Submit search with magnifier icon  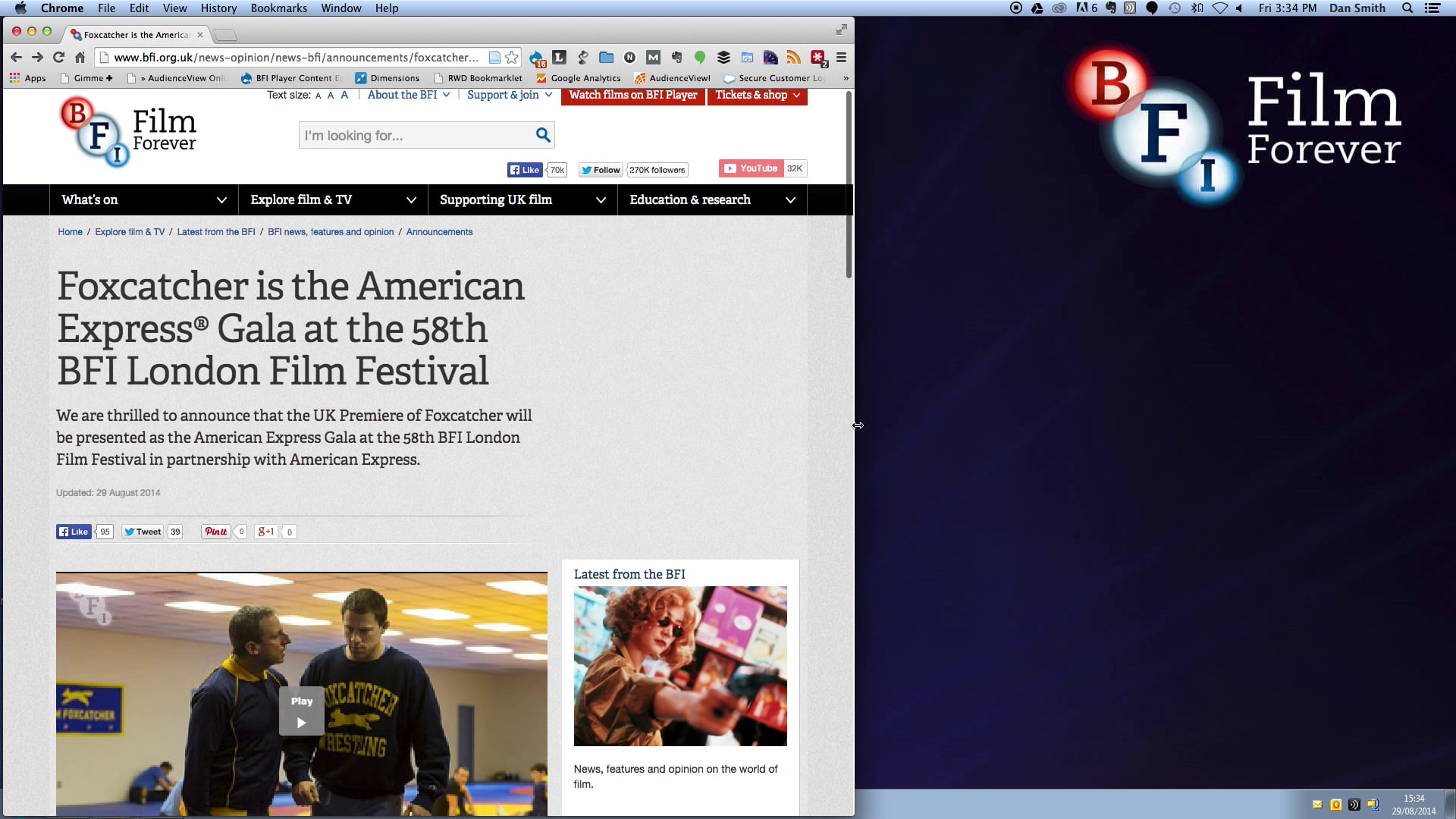543,135
